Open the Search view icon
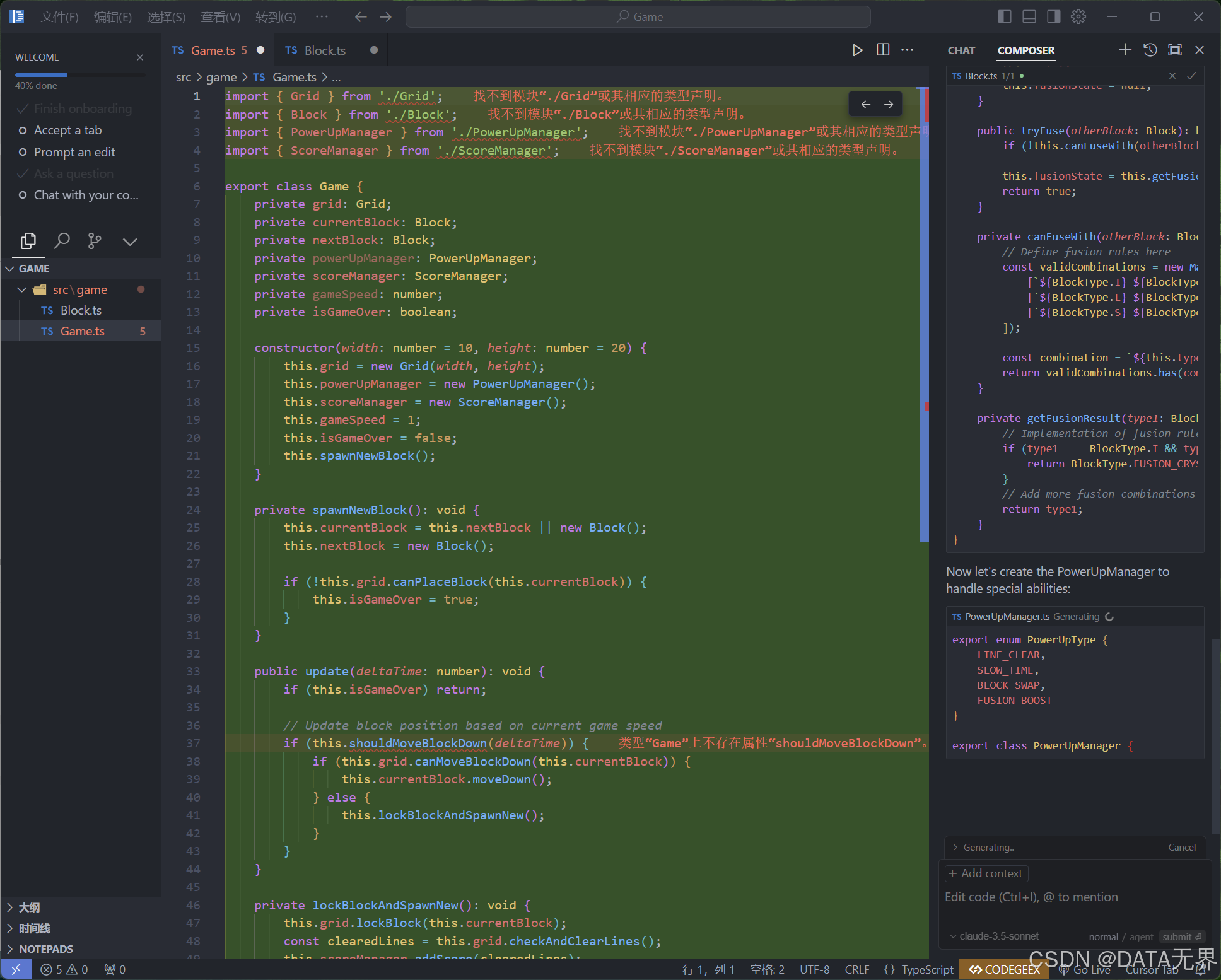 coord(62,241)
